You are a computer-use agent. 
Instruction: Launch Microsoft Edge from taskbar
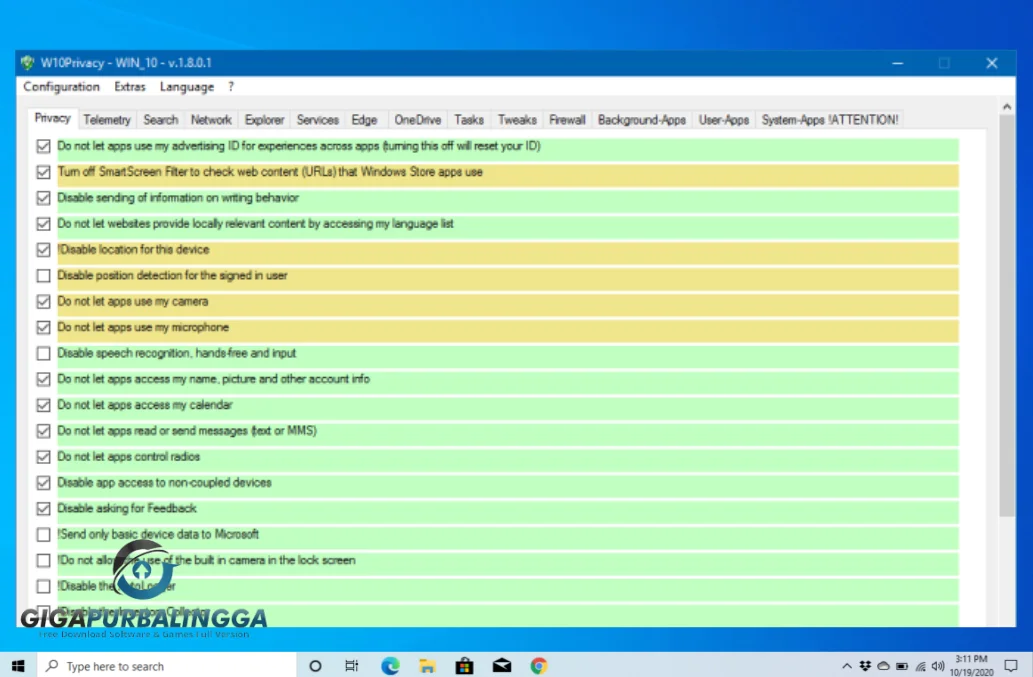tap(390, 666)
